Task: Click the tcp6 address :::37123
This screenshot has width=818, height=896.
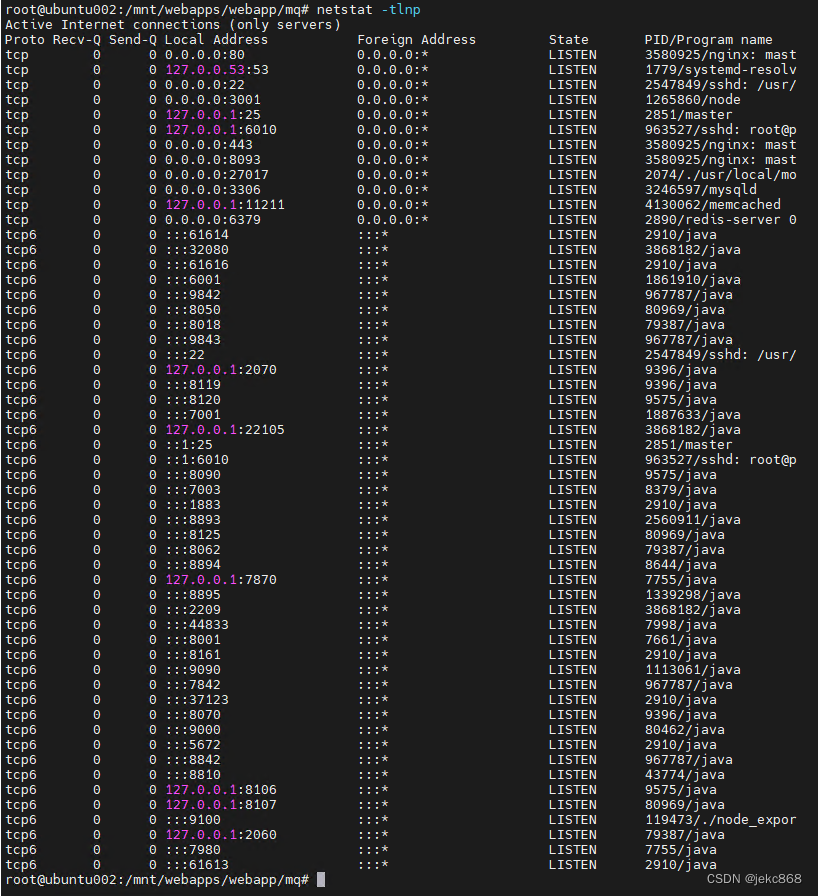Action: coord(197,699)
